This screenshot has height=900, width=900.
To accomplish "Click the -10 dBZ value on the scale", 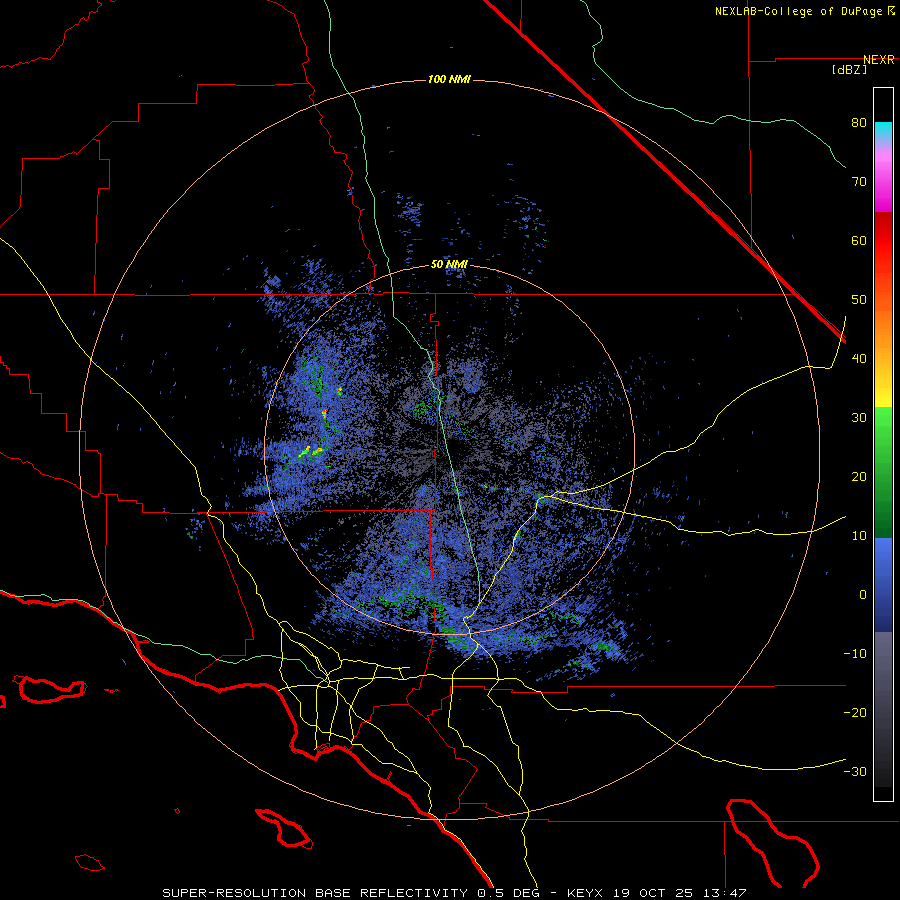I will [x=855, y=654].
